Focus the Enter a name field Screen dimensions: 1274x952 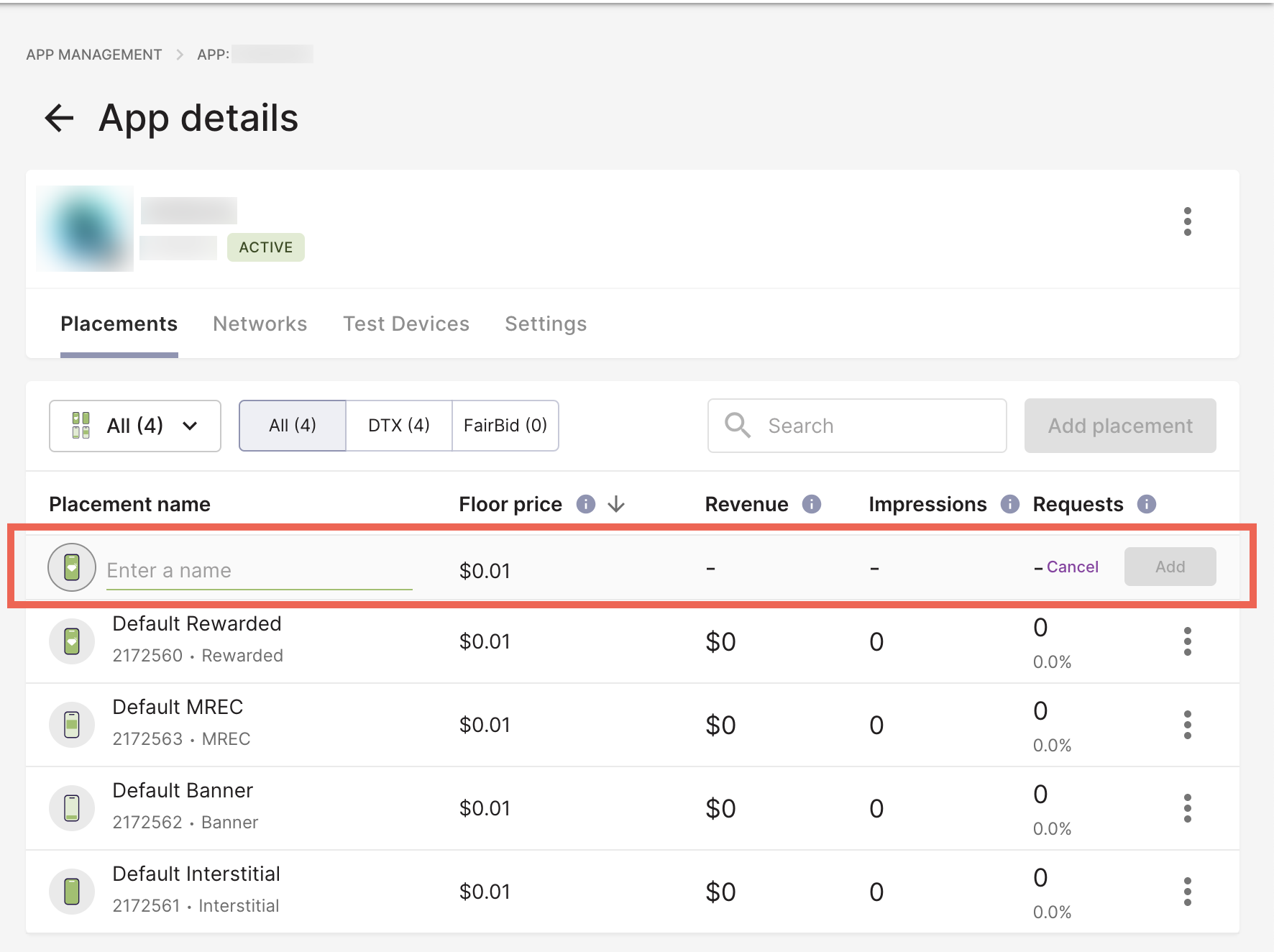click(x=259, y=570)
